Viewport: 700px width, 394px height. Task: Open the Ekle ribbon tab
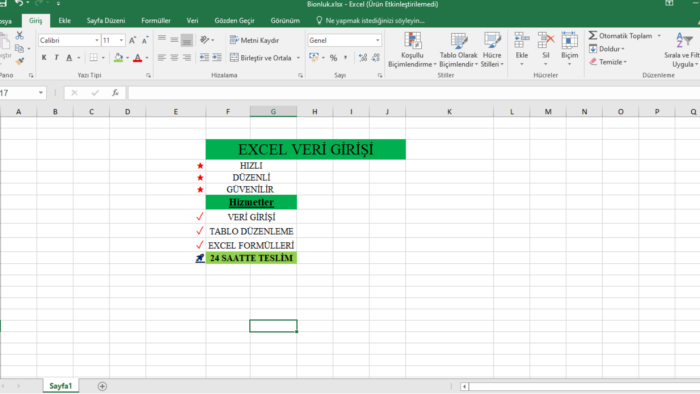[65, 21]
